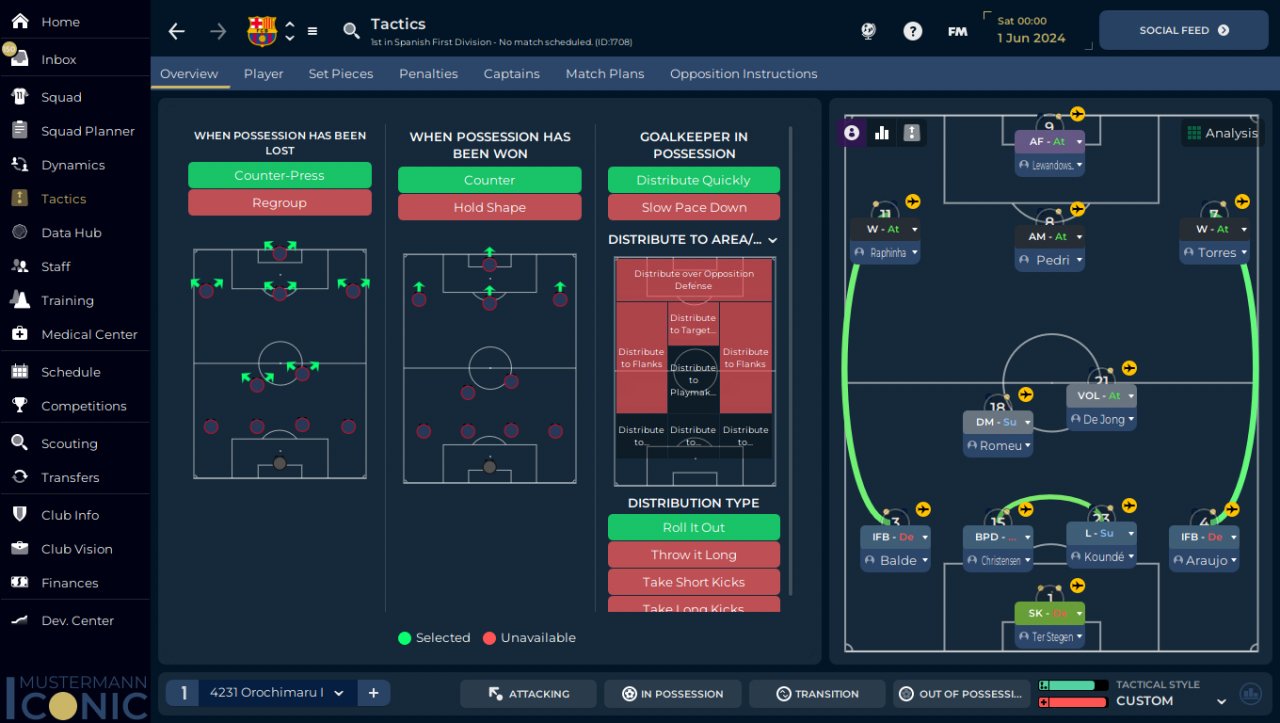Screen dimensions: 1280x723
Task: Change the VOL role for De Jong
Action: click(1131, 396)
